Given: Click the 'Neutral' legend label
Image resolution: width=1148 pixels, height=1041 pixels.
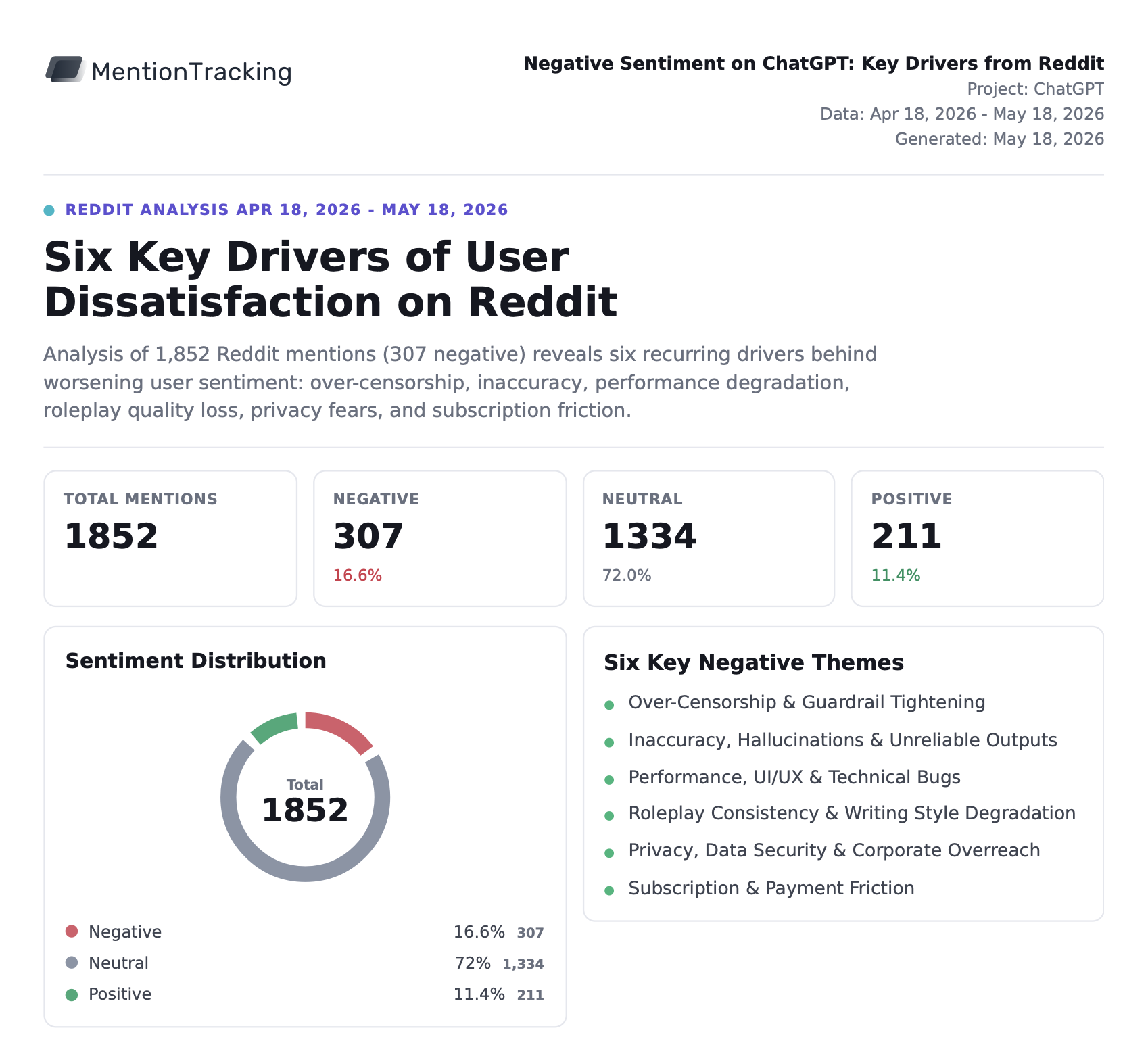Looking at the screenshot, I should 118,963.
